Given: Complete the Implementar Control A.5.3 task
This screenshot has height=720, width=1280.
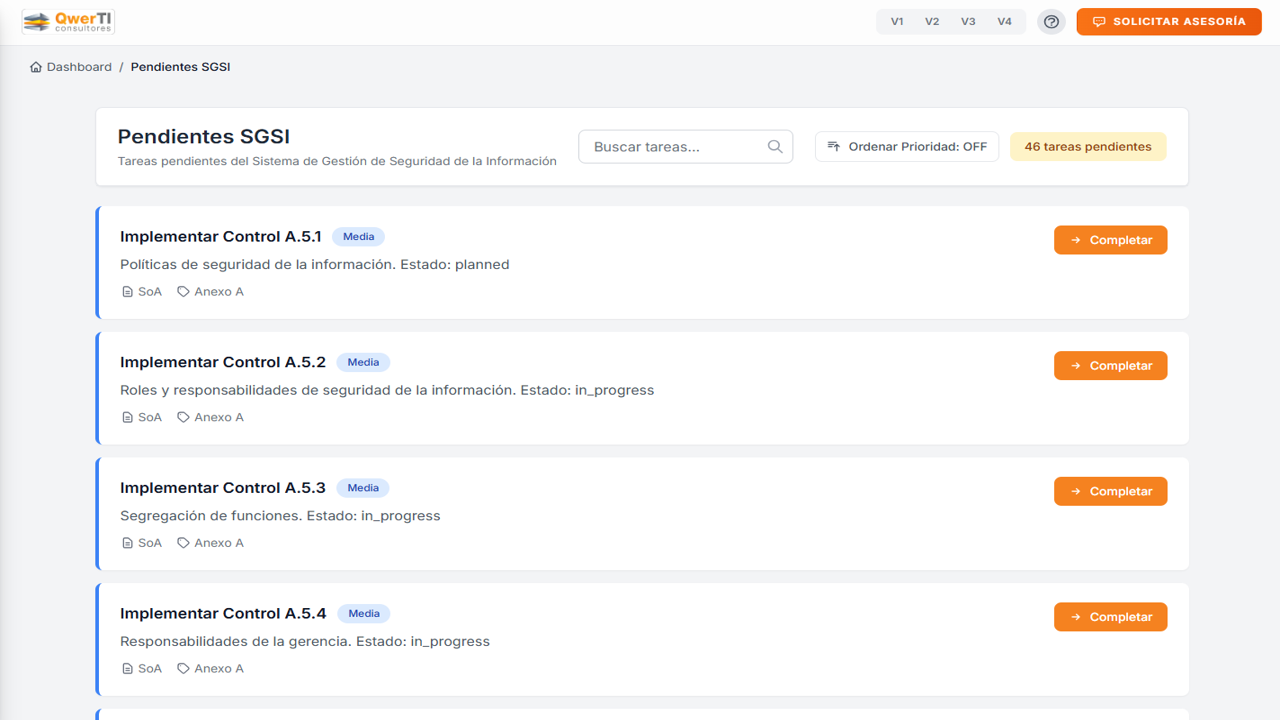Looking at the screenshot, I should [1110, 491].
